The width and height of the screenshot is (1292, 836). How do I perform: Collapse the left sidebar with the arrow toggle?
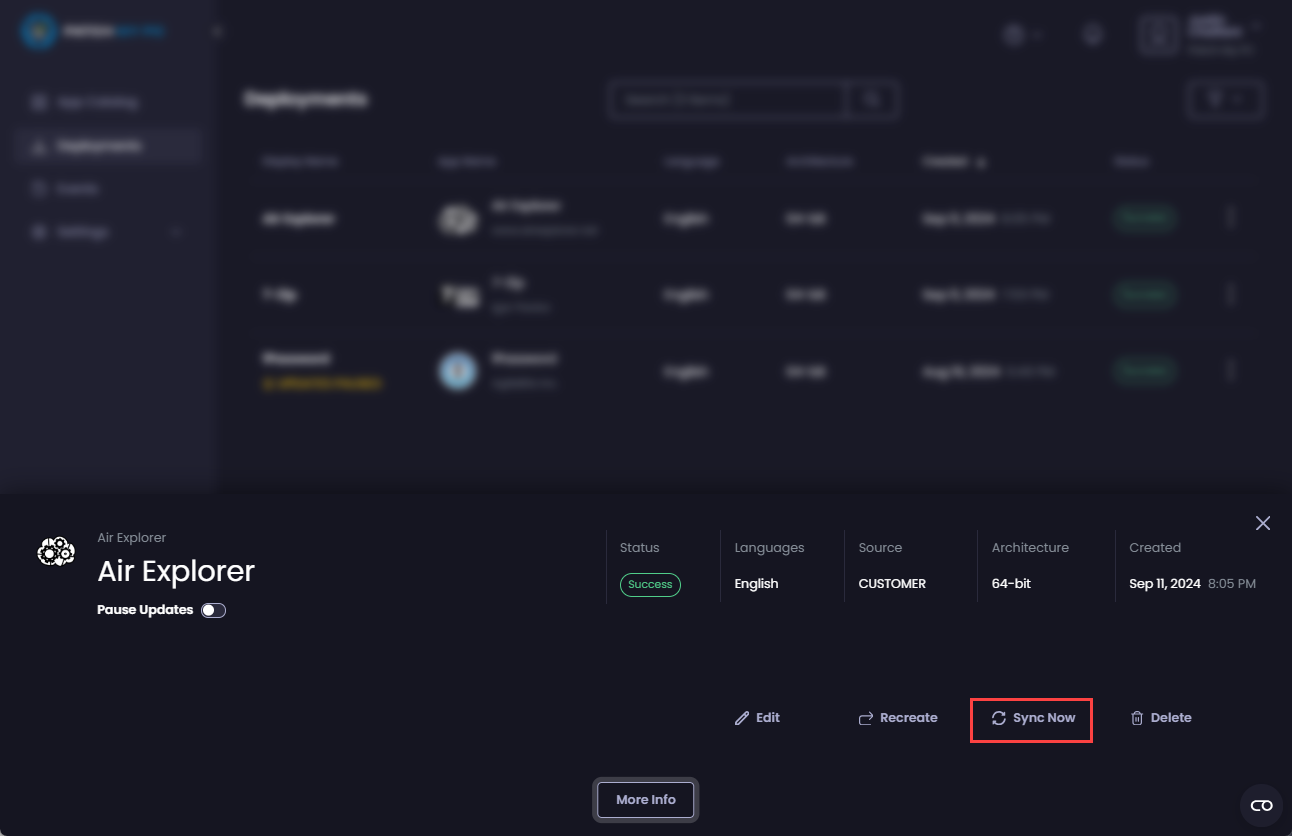pyautogui.click(x=216, y=31)
